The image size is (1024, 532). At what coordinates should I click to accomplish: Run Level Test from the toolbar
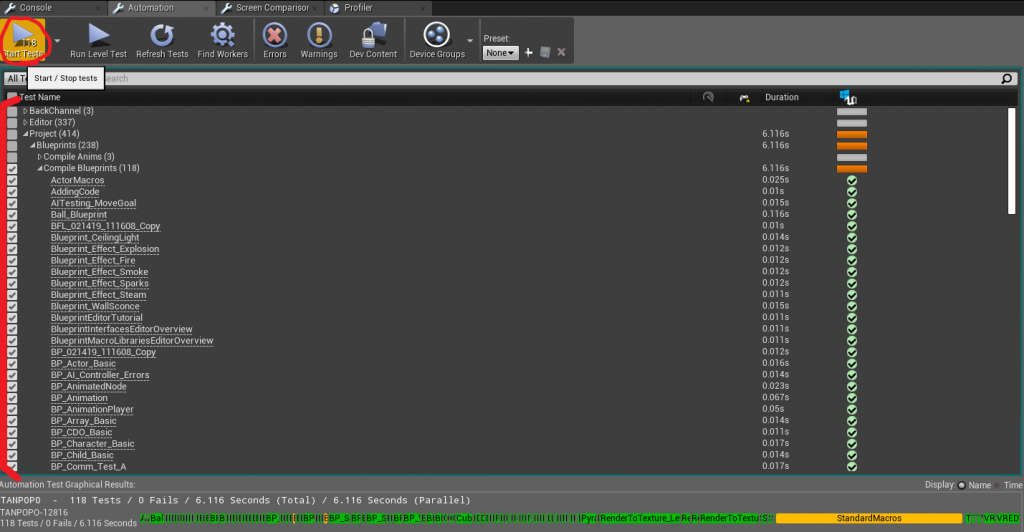99,40
